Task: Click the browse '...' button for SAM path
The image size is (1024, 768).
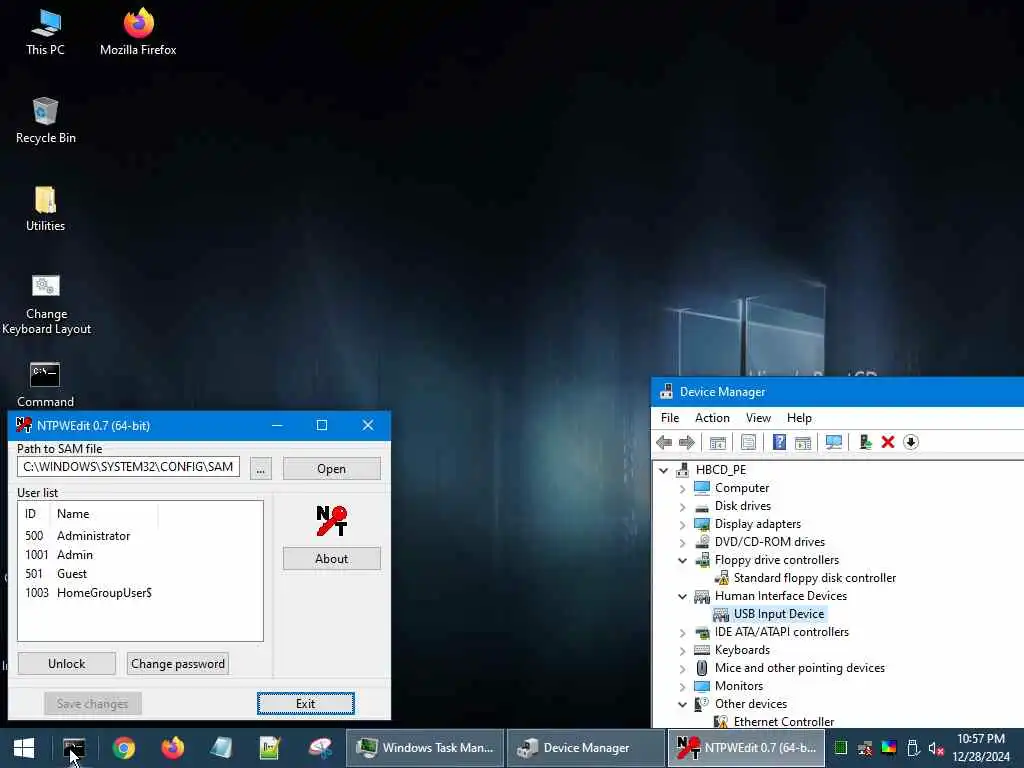Action: (261, 469)
